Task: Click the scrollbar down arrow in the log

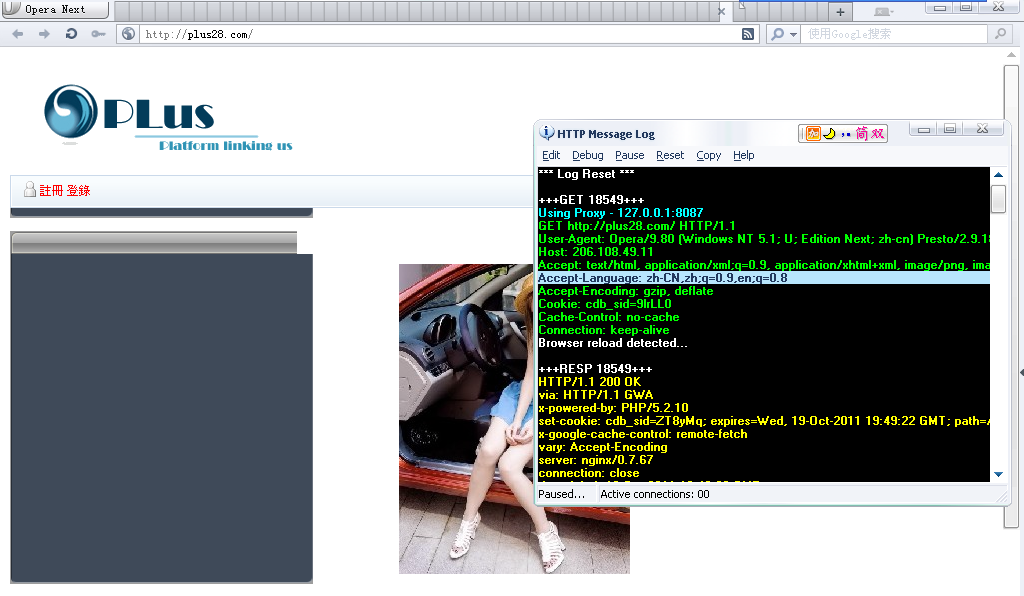Action: 996,475
